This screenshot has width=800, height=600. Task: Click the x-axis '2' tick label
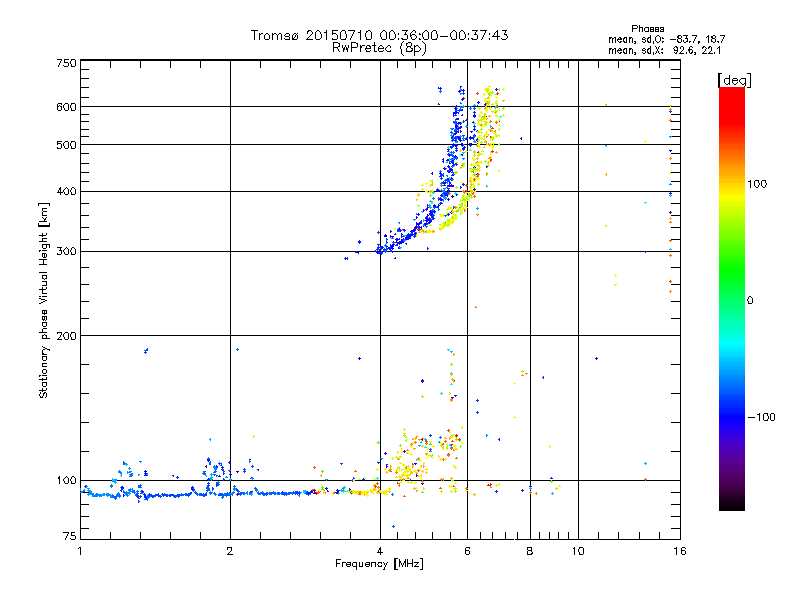[x=230, y=551]
